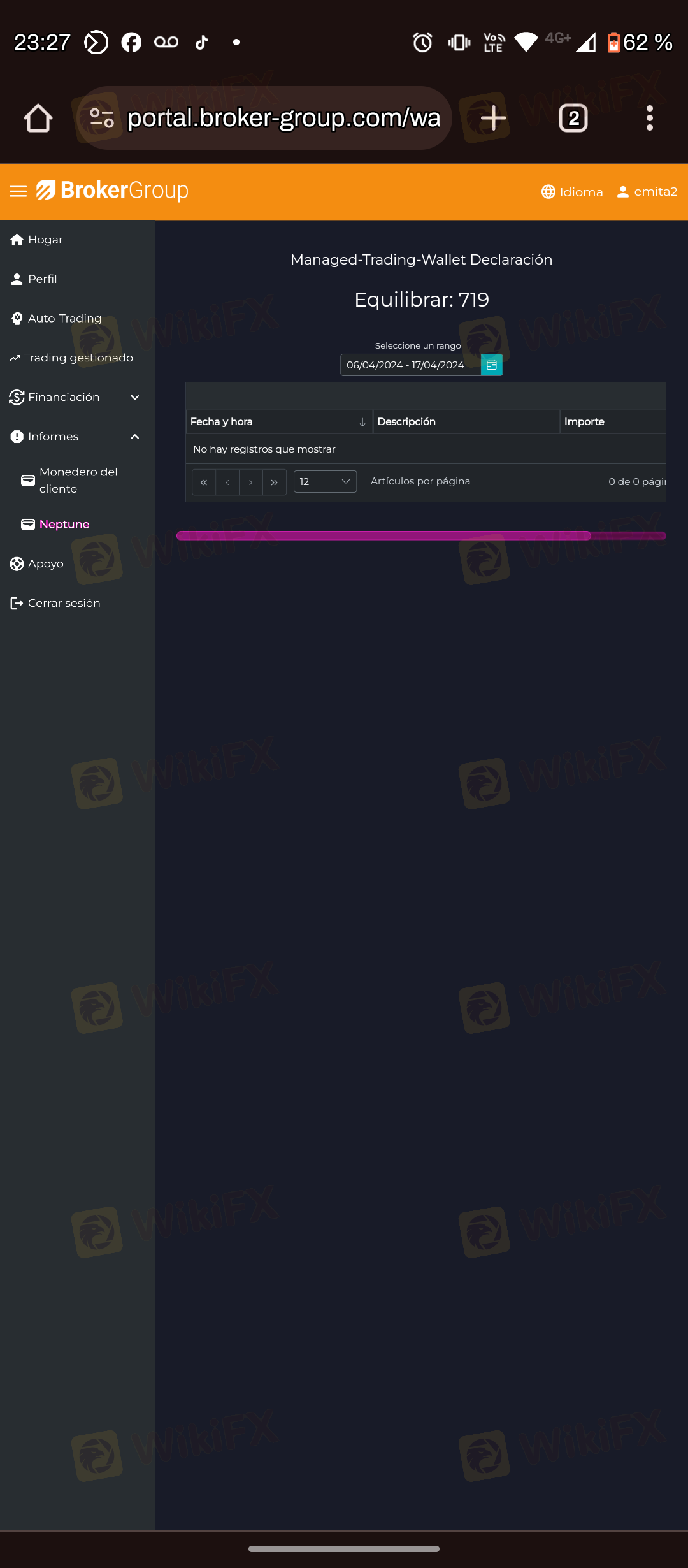Open calendar date range picker icon
The width and height of the screenshot is (688, 1568).
pos(491,365)
